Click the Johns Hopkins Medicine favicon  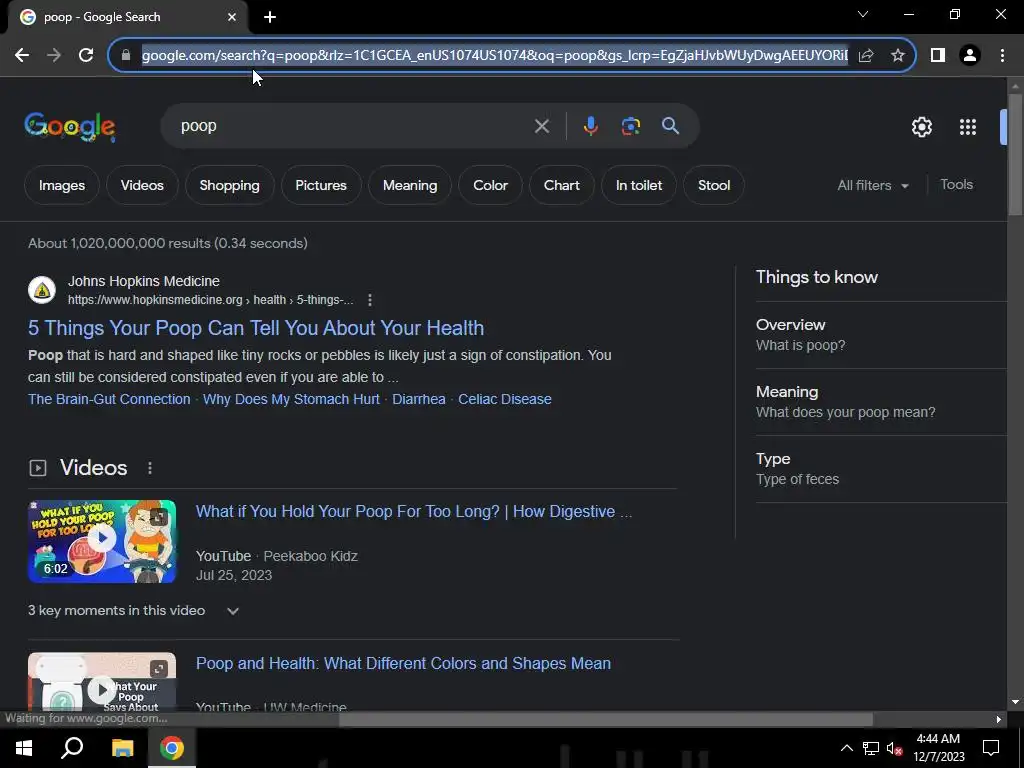[x=42, y=290]
